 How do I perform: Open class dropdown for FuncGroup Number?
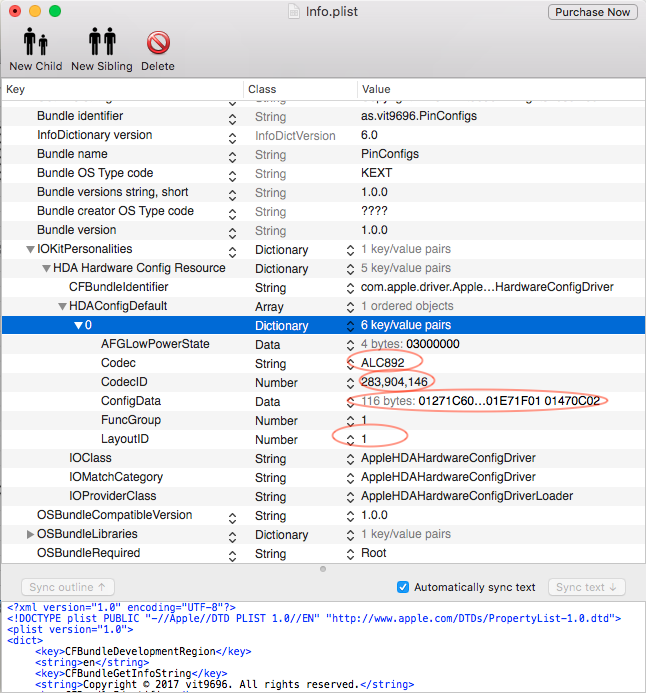[350, 421]
